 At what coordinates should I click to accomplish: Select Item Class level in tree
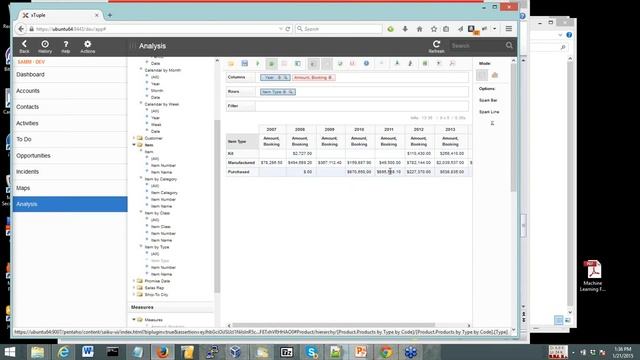tap(161, 227)
